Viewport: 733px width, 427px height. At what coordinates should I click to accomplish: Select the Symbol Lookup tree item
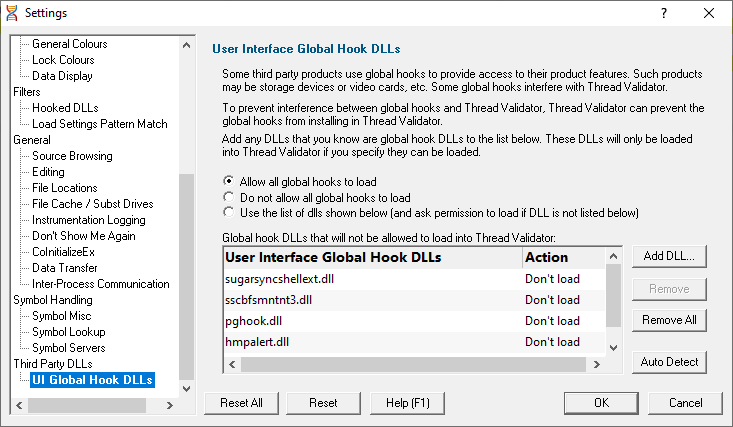click(x=69, y=332)
